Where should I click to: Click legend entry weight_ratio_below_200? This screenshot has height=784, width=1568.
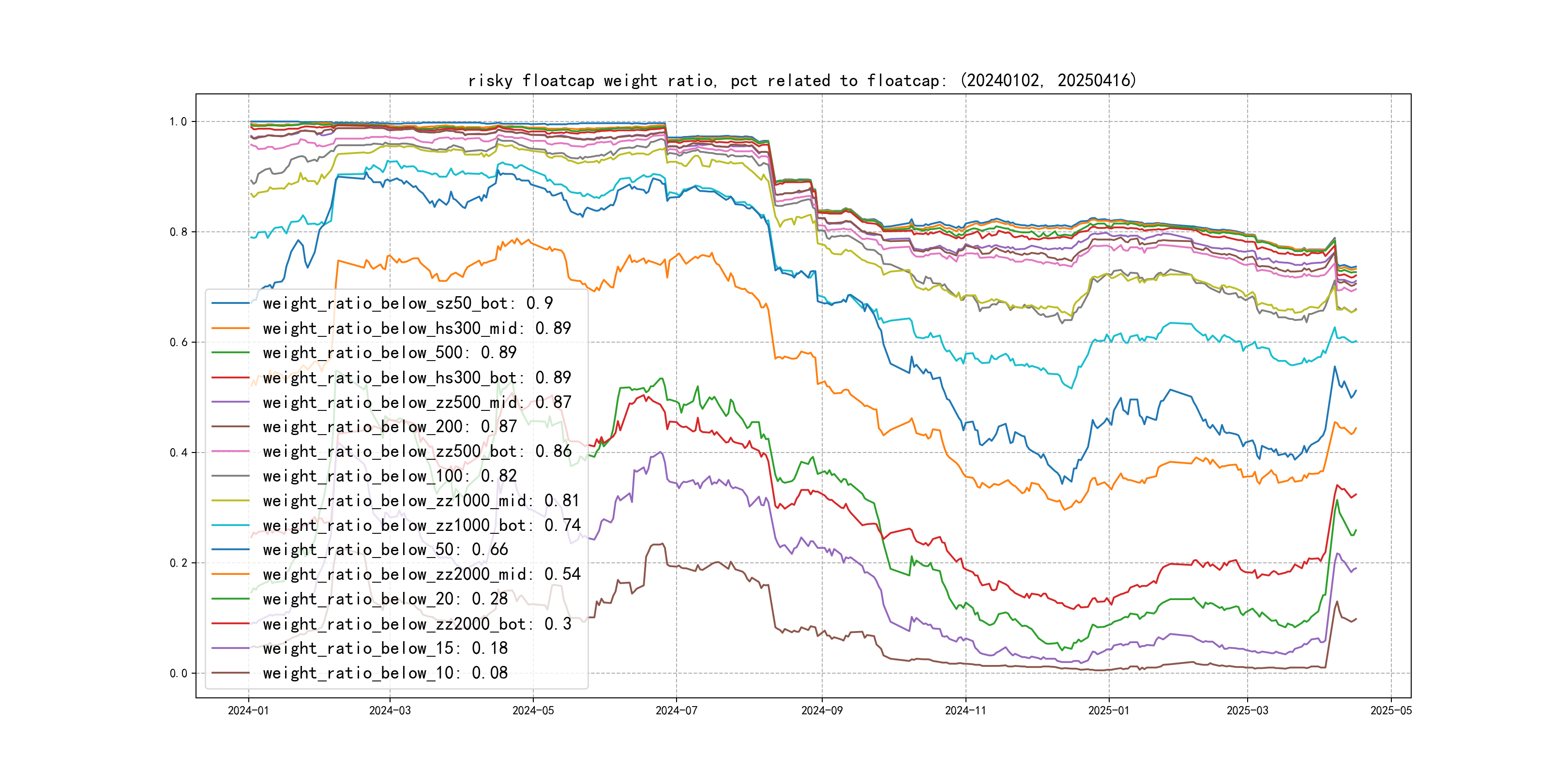pyautogui.click(x=390, y=427)
